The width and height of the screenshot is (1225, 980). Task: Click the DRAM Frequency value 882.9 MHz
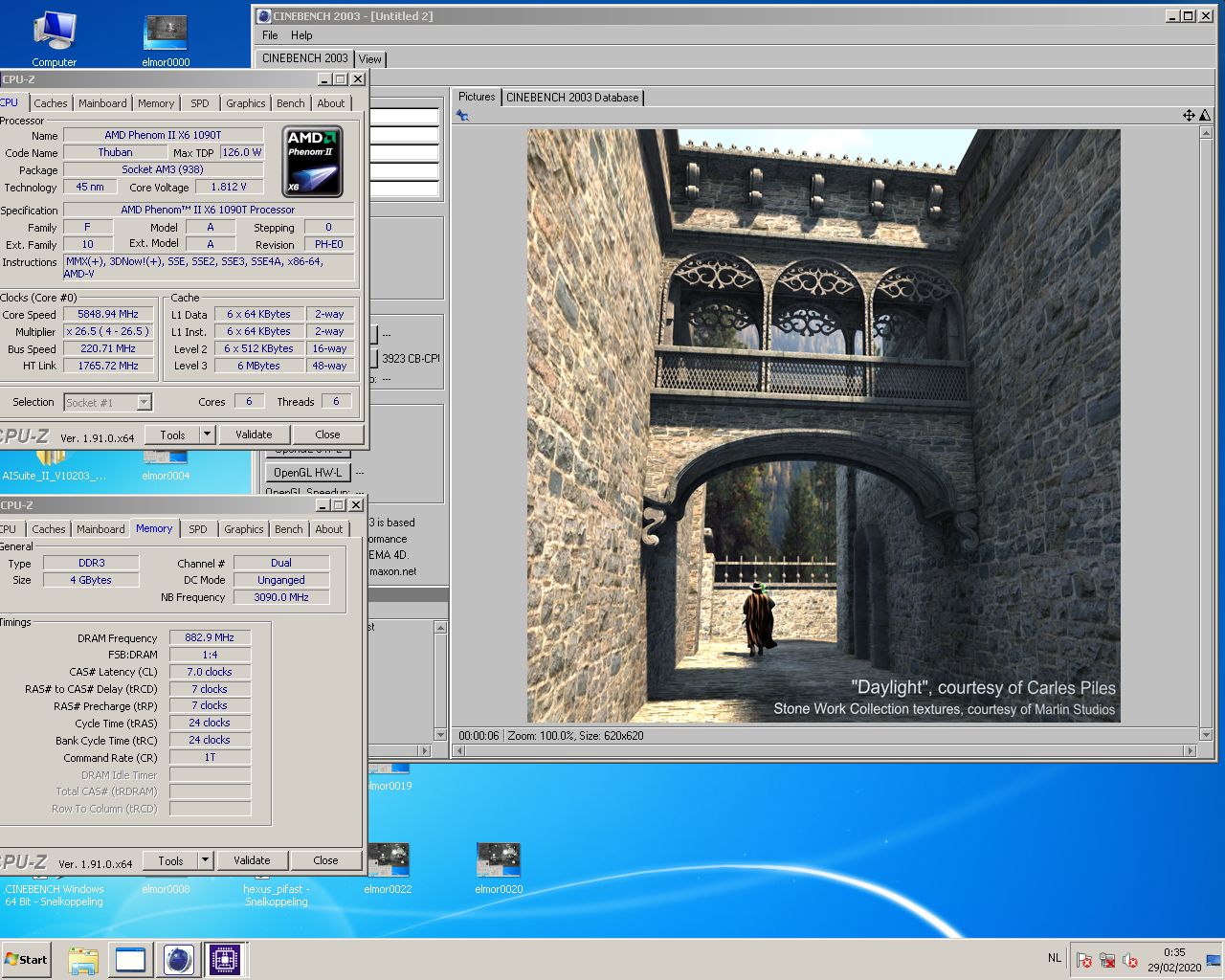pos(210,637)
